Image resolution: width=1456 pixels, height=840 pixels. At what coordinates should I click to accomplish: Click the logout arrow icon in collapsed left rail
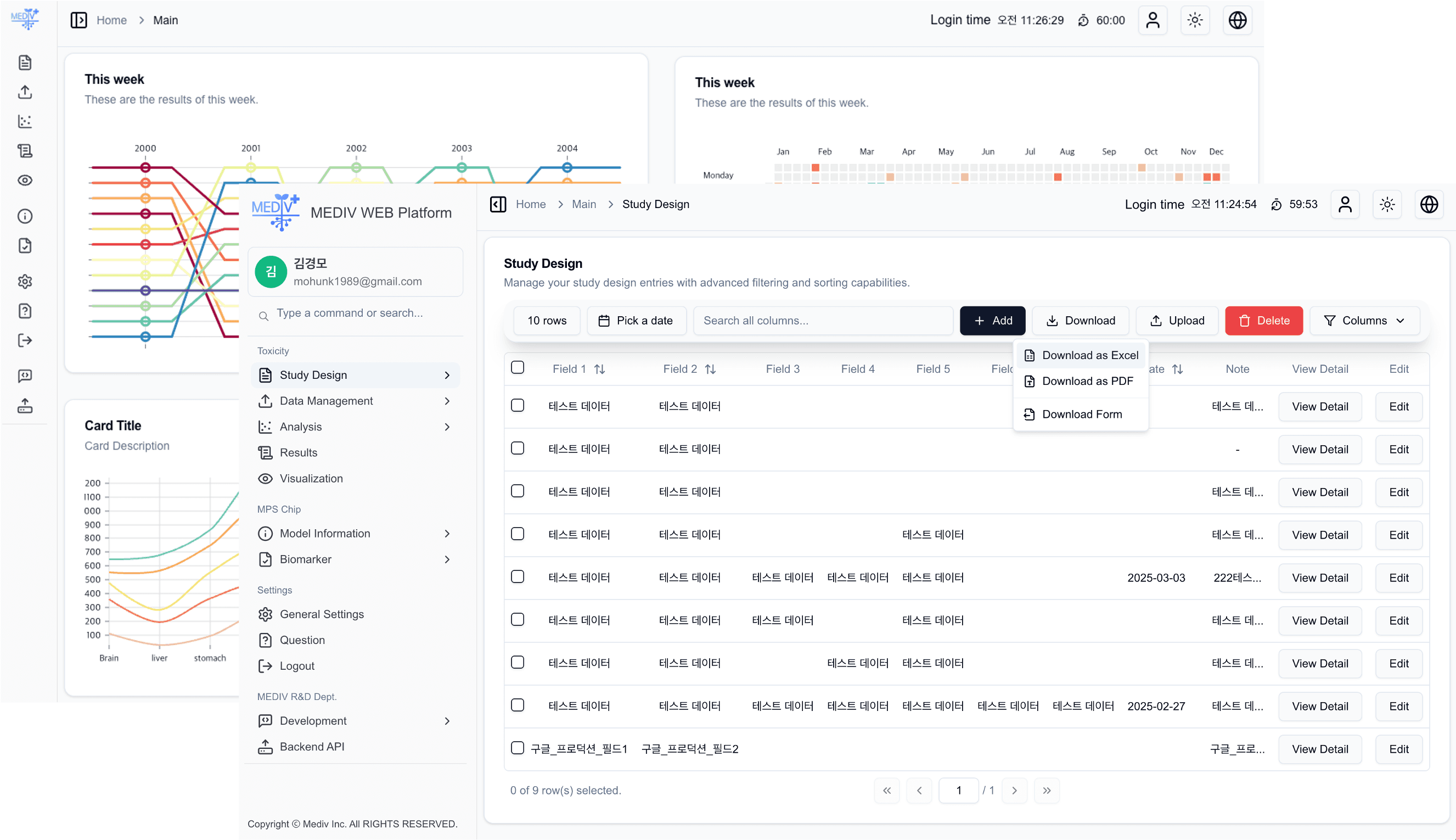click(x=25, y=340)
